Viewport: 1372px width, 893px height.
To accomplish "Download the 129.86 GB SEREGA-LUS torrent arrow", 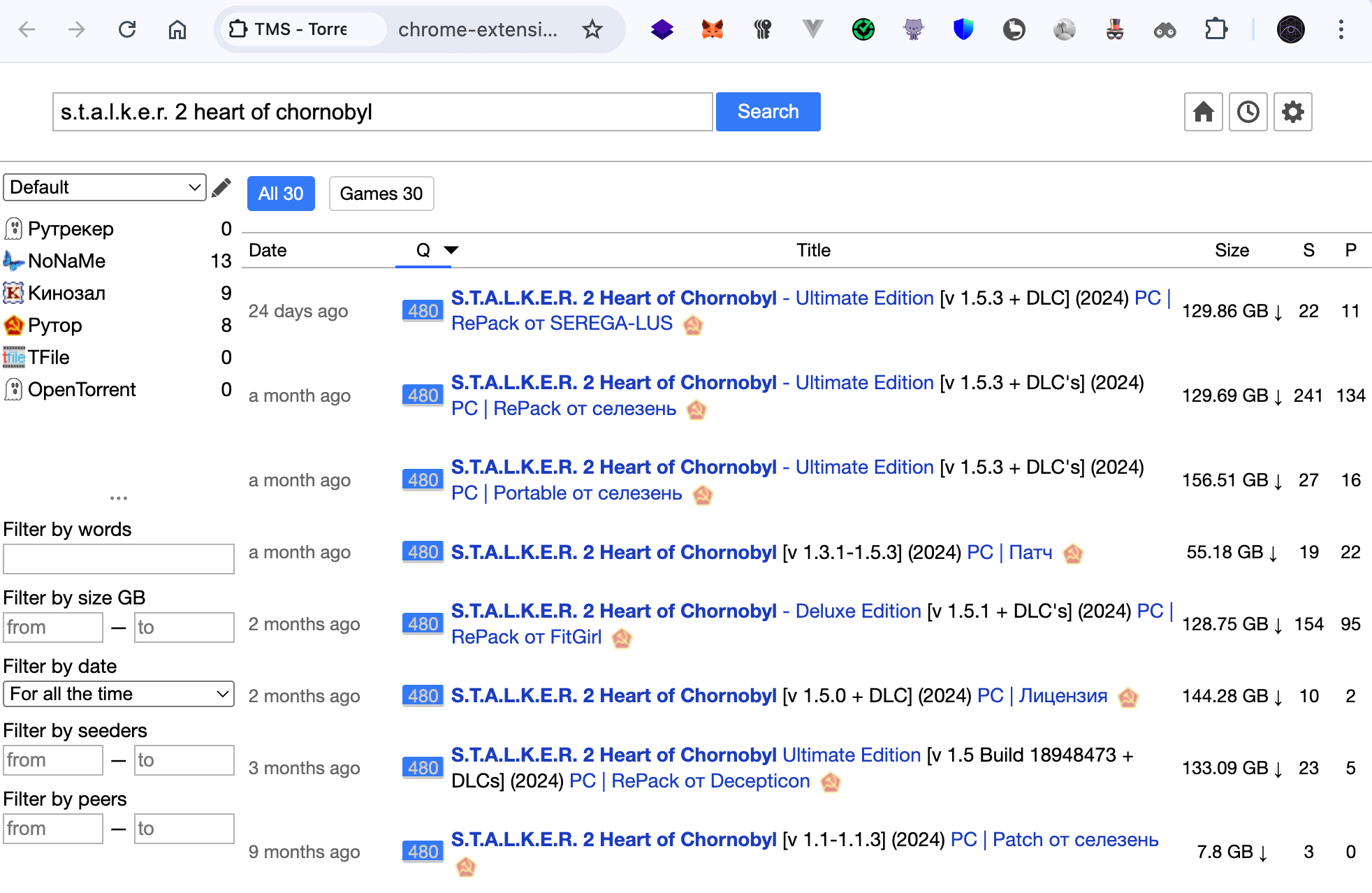I will pos(1278,312).
